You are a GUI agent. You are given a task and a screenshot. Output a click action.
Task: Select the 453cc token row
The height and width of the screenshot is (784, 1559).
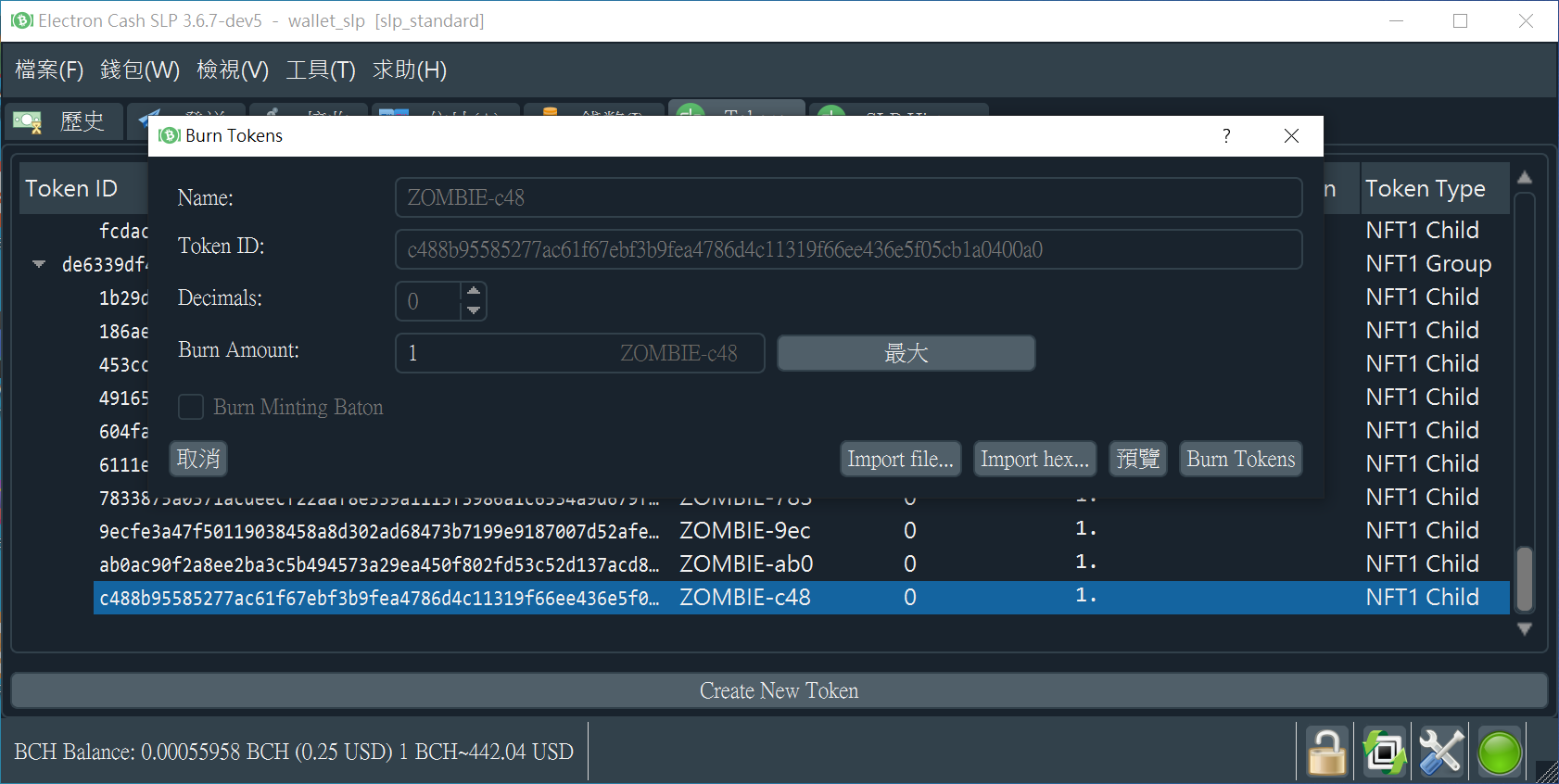(123, 364)
